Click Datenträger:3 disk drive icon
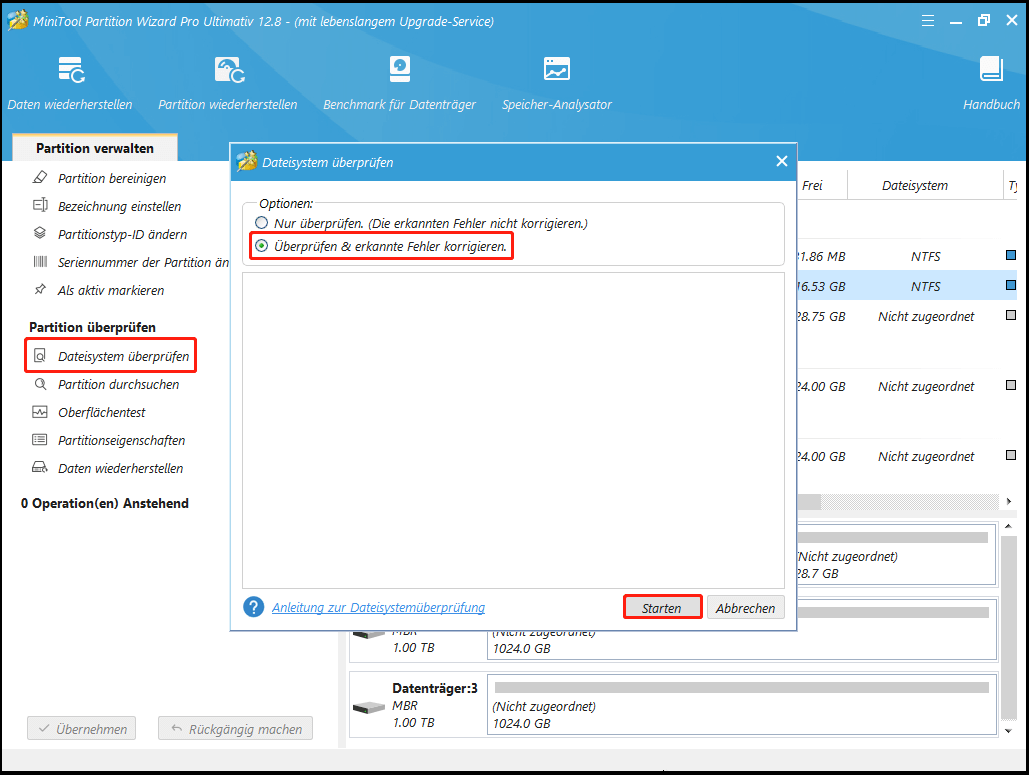 click(368, 707)
